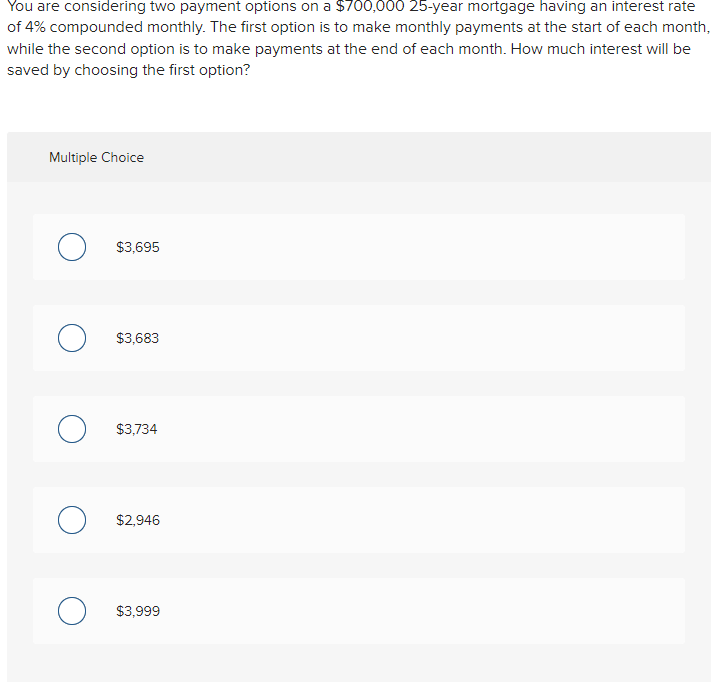This screenshot has width=711, height=682.
Task: Choose the $3,683 radio button
Action: [x=72, y=338]
